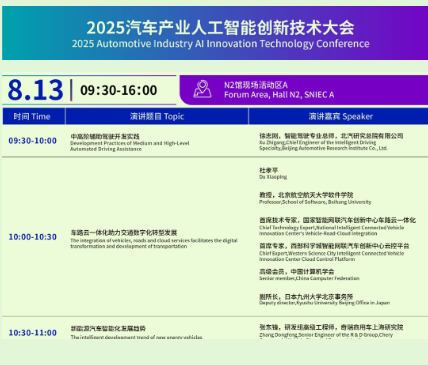The height and width of the screenshot is (365, 428).
Task: Select the 10:00-10:30 time slot
Action: click(33, 237)
